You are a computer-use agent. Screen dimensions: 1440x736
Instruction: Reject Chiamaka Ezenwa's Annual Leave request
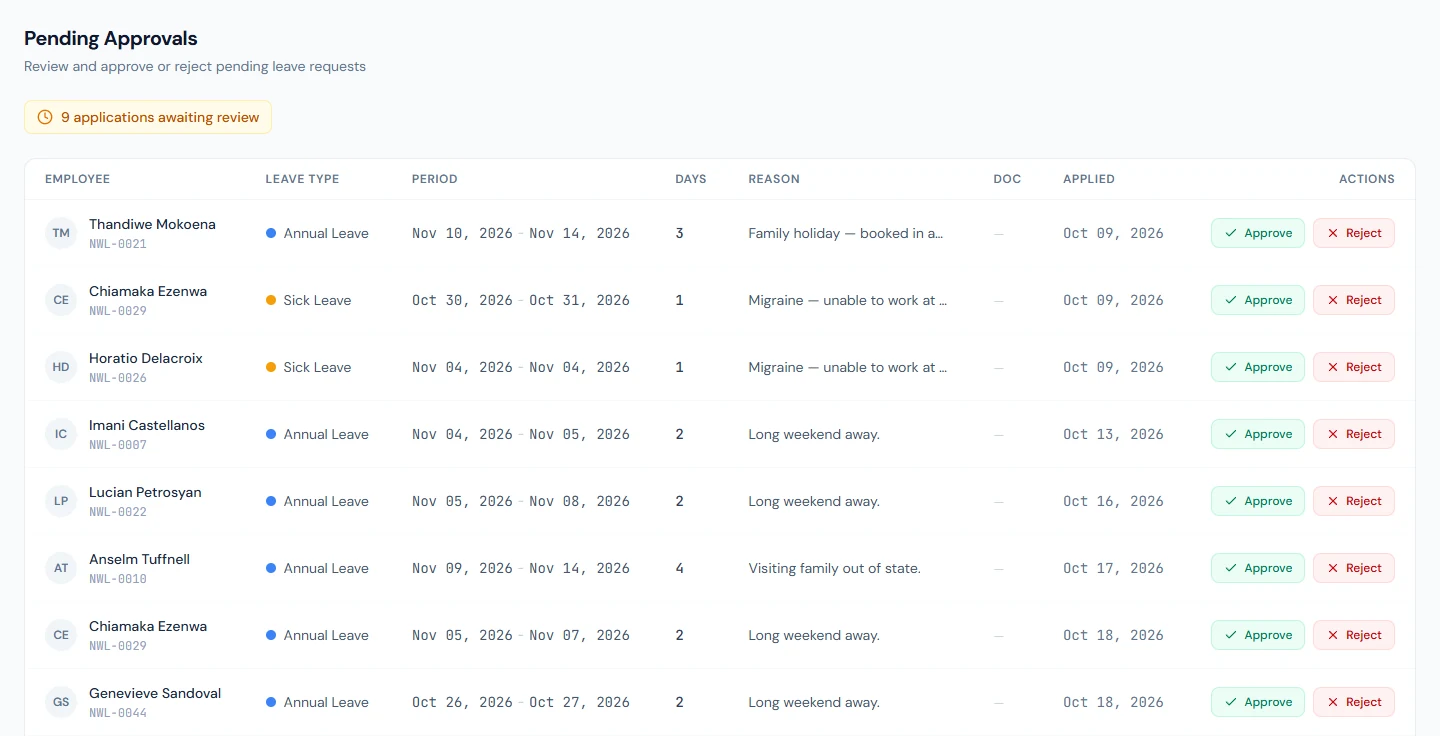1354,635
